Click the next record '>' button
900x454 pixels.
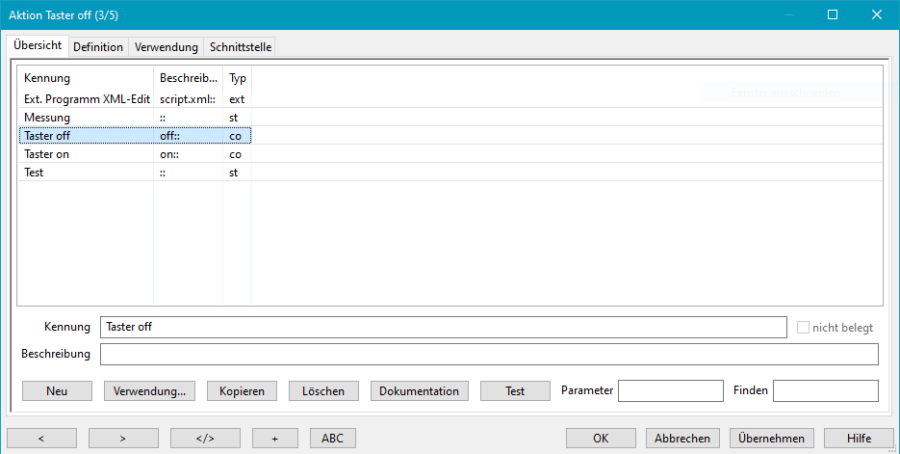pyautogui.click(x=123, y=438)
